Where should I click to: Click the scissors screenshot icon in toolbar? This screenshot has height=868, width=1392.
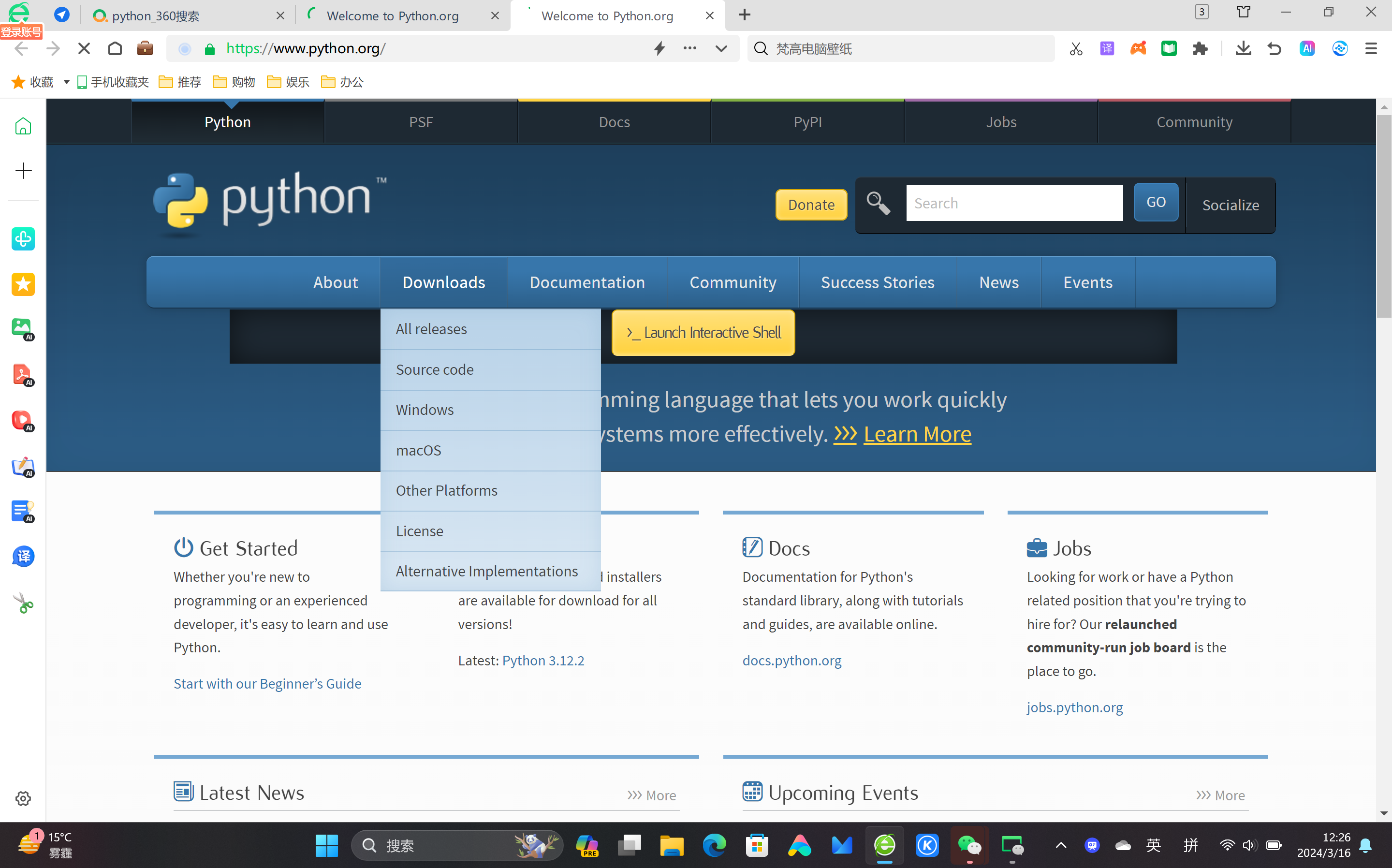[1076, 49]
